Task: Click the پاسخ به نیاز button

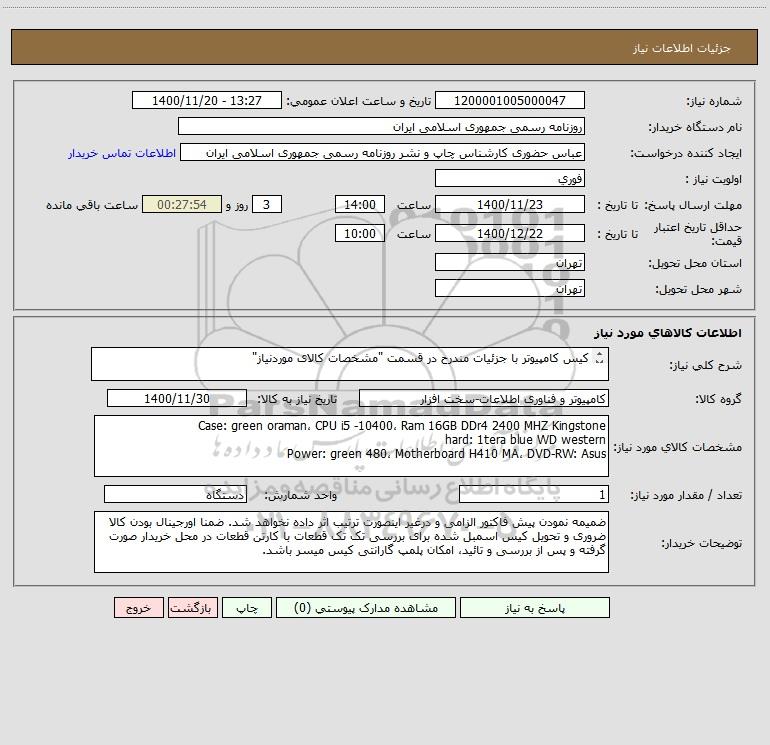Action: (535, 608)
